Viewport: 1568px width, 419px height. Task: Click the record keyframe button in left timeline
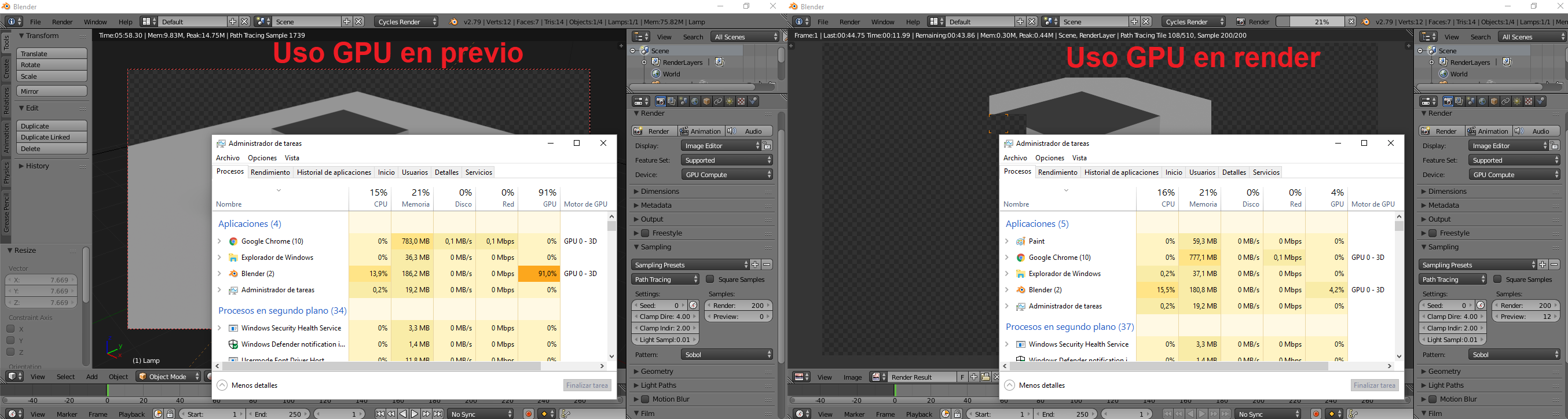click(528, 414)
